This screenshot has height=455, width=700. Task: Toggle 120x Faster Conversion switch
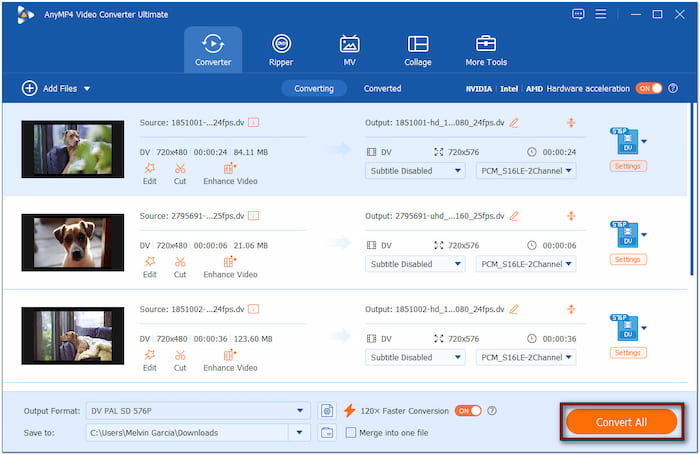[468, 411]
